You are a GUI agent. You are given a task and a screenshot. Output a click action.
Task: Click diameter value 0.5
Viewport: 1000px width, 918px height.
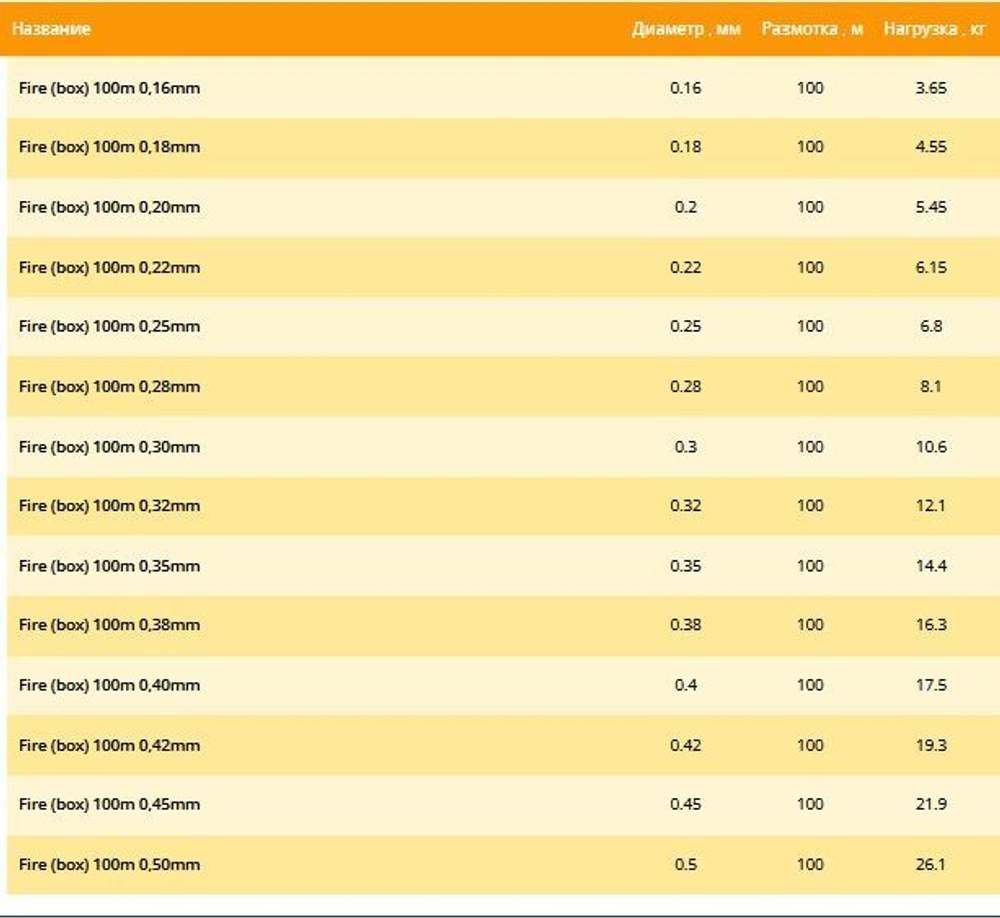(686, 864)
